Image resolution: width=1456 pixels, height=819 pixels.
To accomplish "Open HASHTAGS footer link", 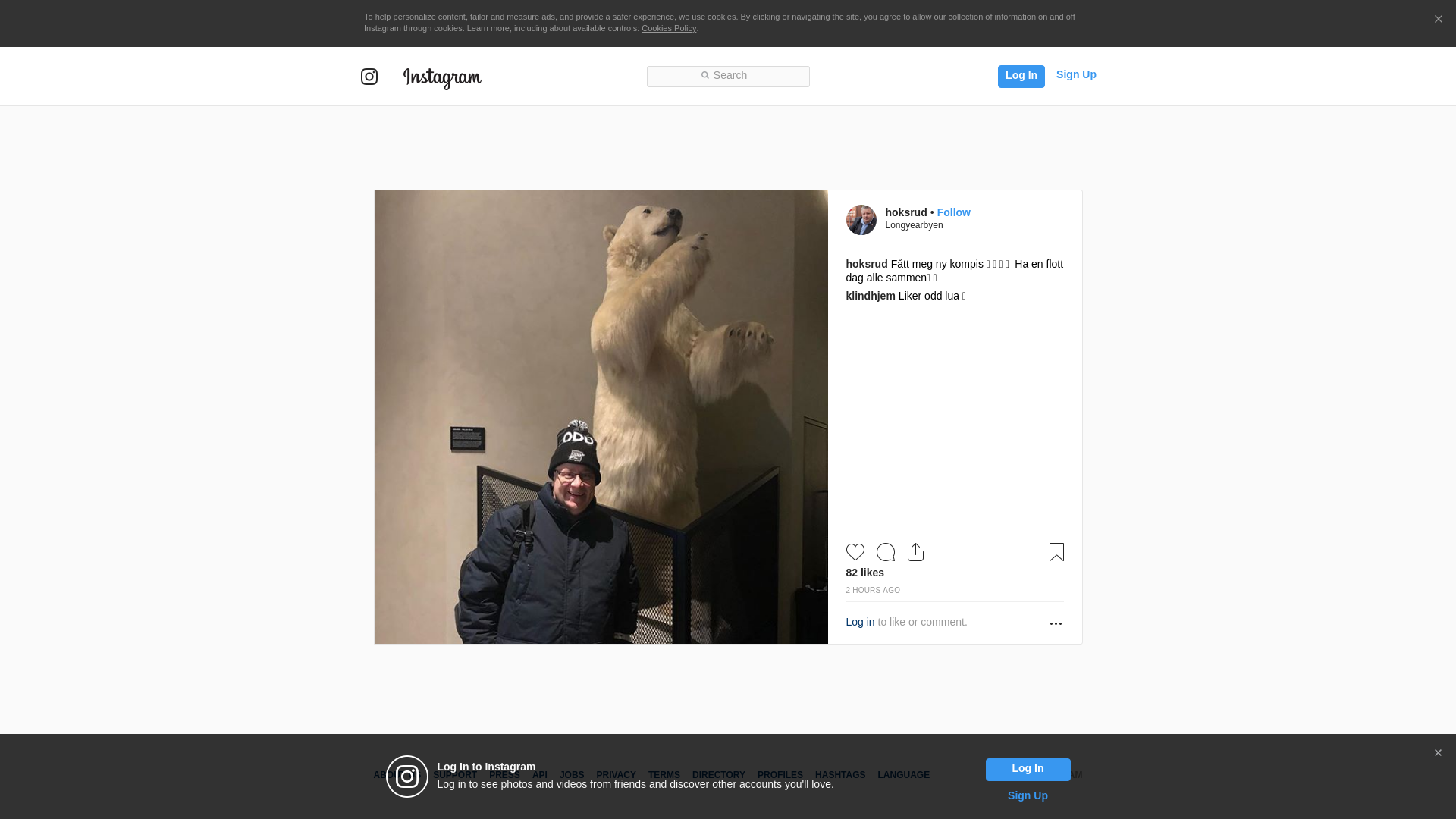I will [x=839, y=775].
